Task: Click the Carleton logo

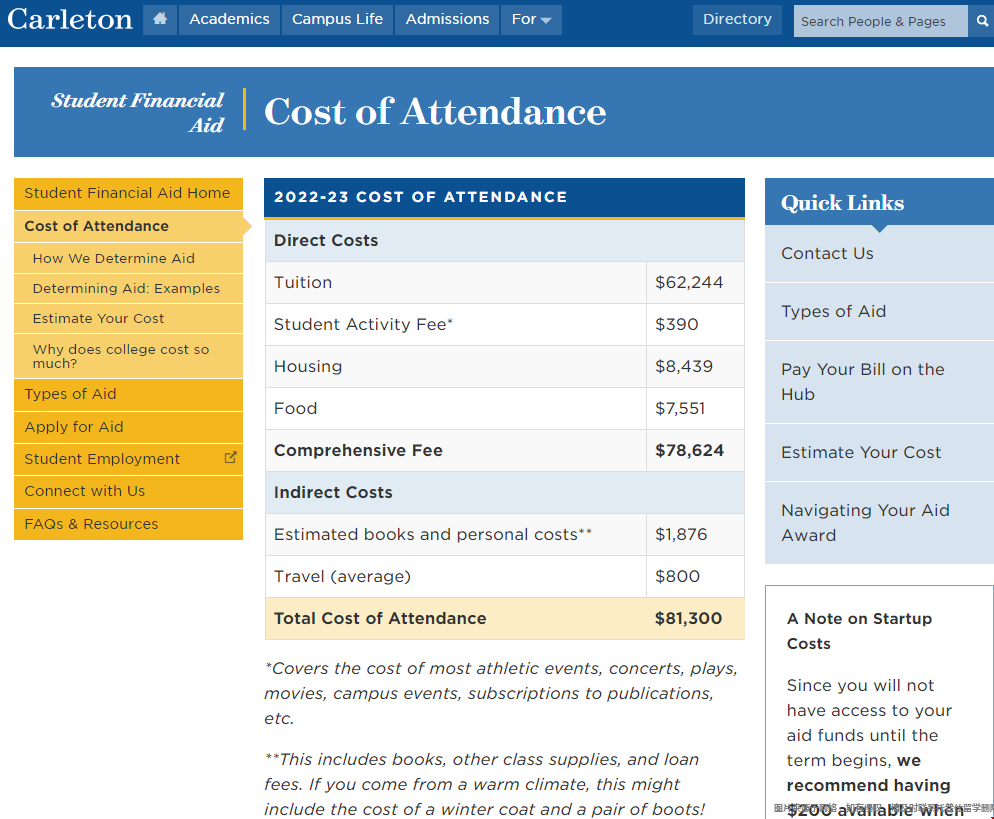Action: 70,19
